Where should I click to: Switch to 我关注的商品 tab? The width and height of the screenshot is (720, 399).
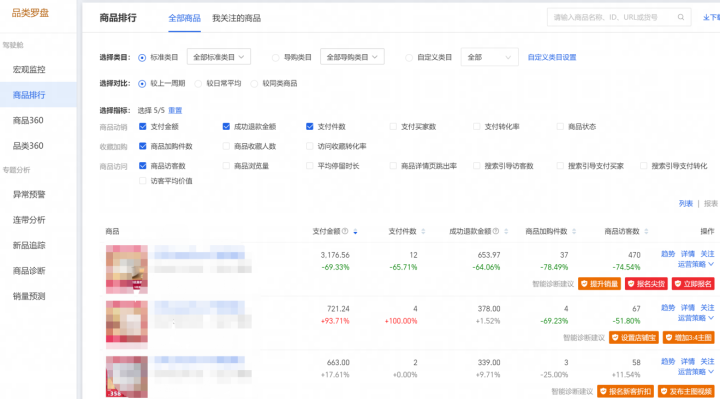tap(236, 18)
